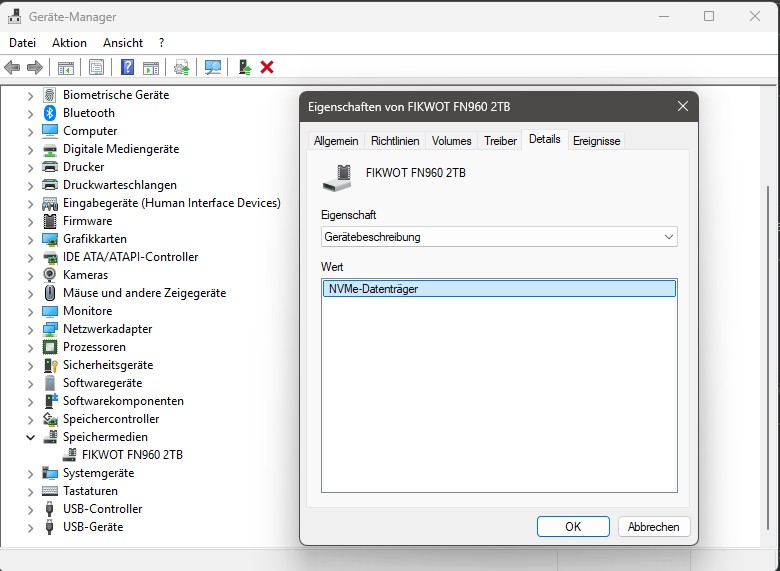Screen dimensions: 780x571
Task: Select the Details tab
Action: click(545, 139)
